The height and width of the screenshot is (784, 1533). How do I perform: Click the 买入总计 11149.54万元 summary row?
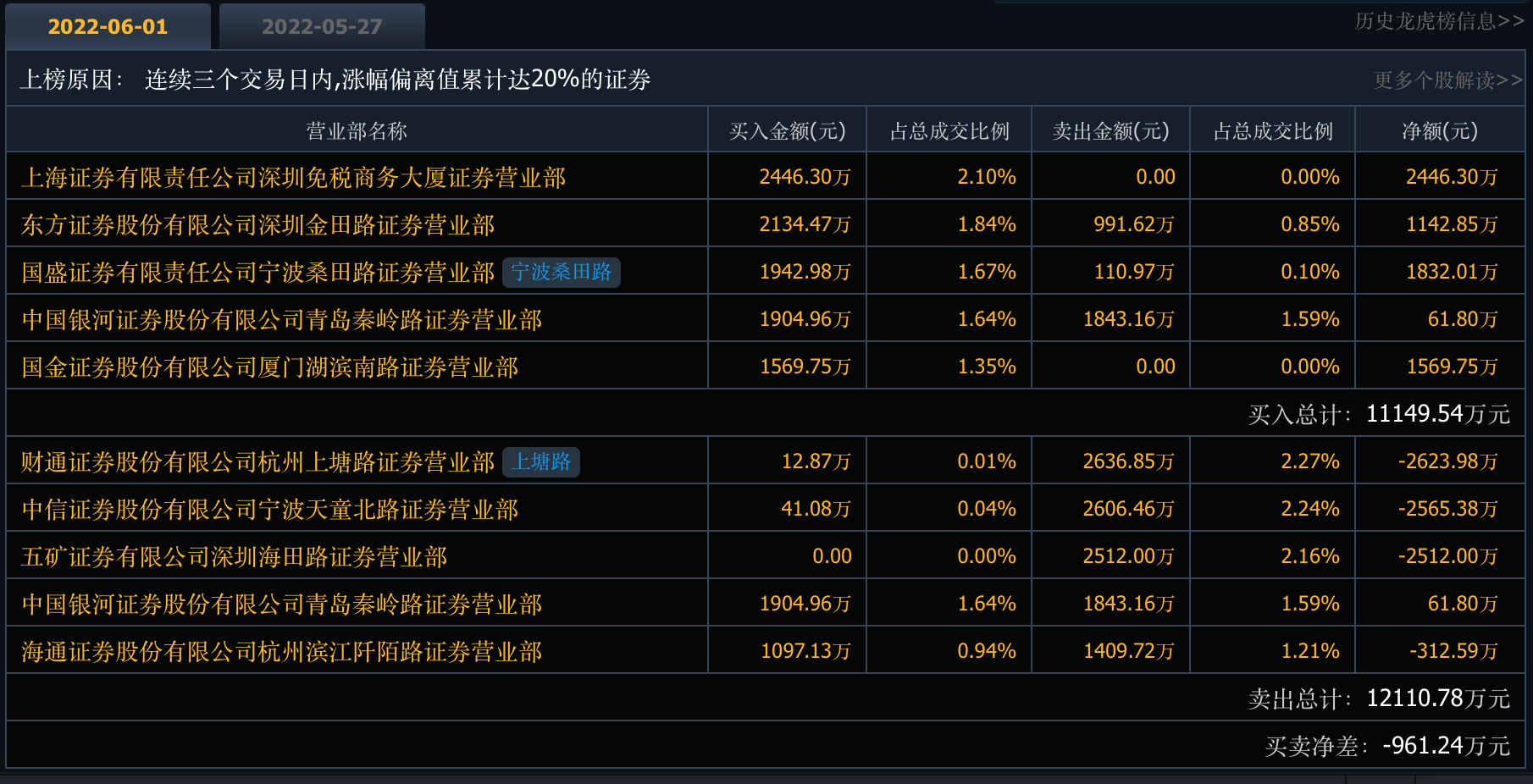(1378, 414)
